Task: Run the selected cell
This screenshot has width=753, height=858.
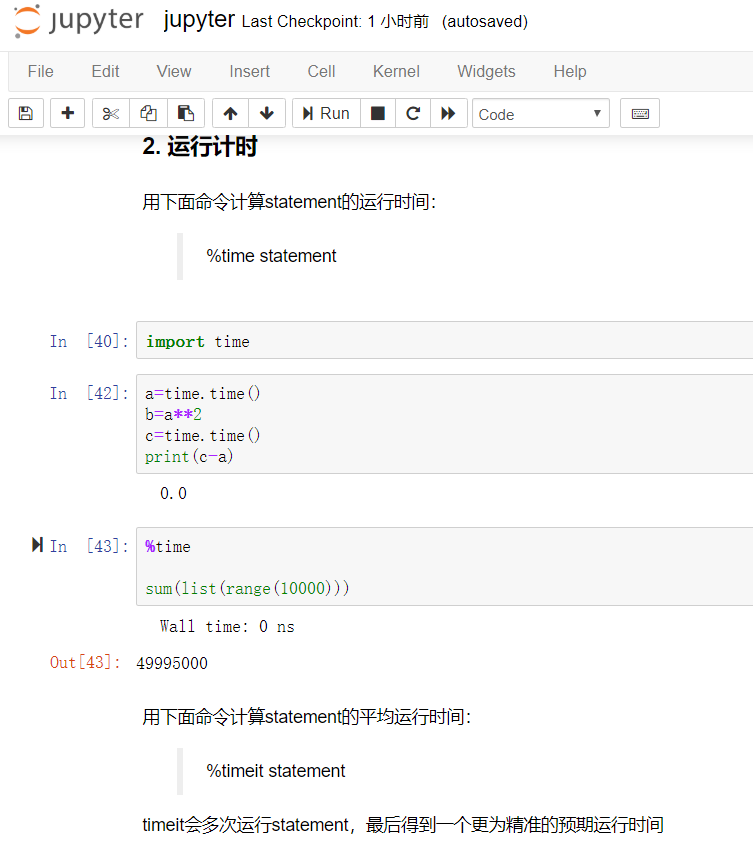Action: point(326,113)
